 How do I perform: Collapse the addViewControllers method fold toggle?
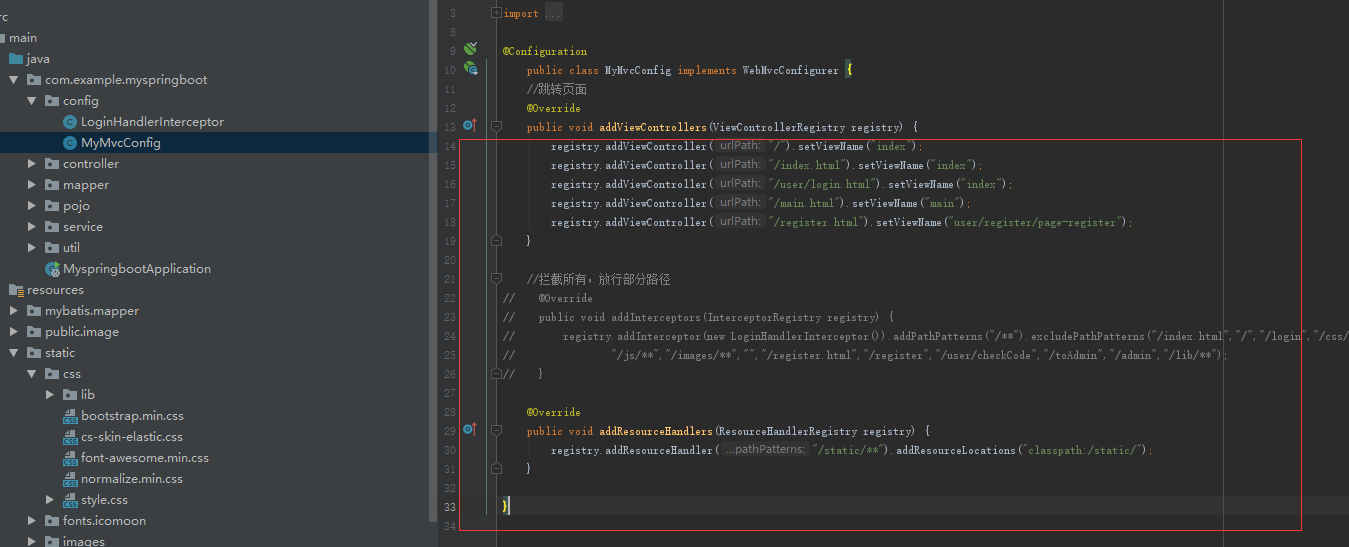[496, 127]
